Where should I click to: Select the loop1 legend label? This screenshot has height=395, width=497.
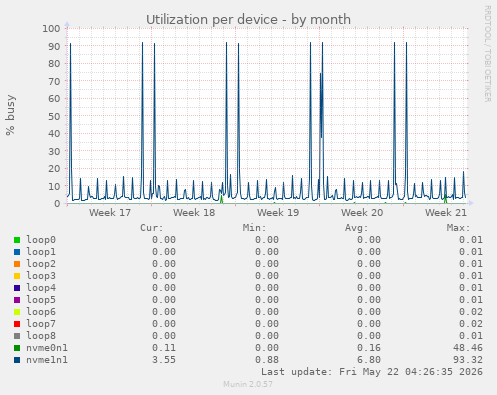[41, 252]
